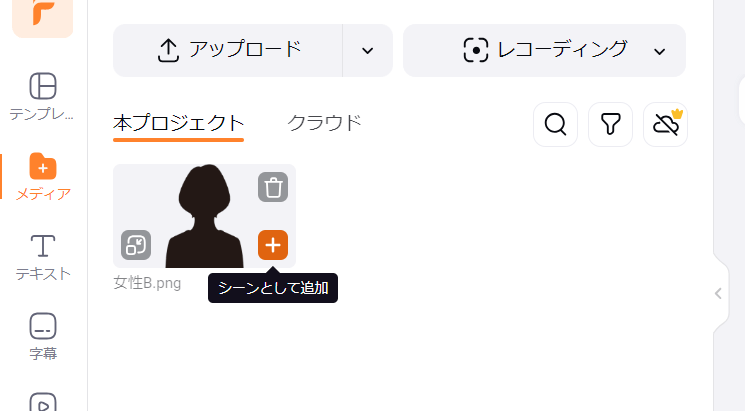Open the 字幕 subtitles panel

(43, 336)
